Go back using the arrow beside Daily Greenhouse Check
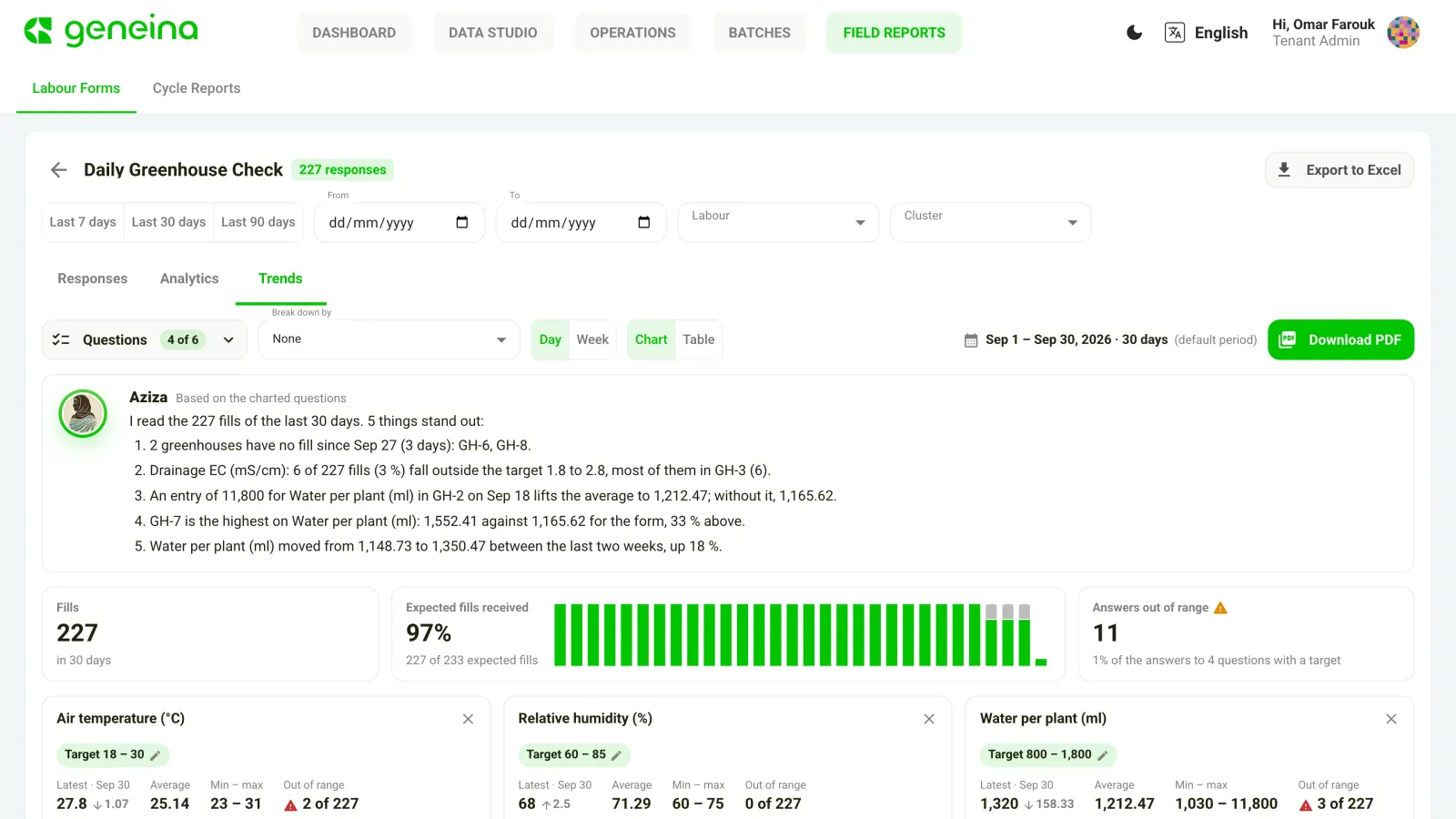This screenshot has width=1456, height=819. point(59,170)
